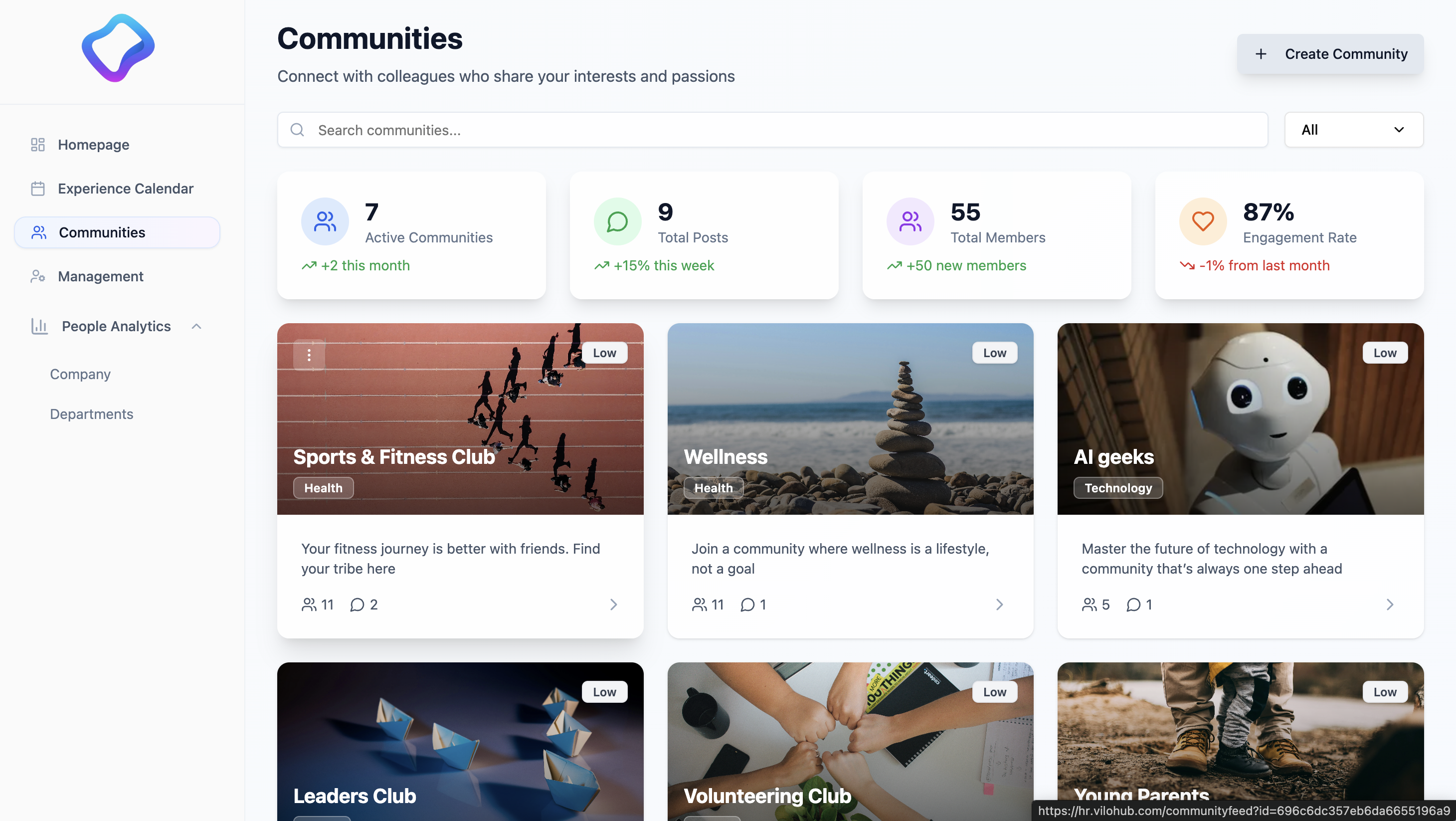Viewport: 1456px width, 821px height.
Task: Click the Create Community button
Action: pyautogui.click(x=1330, y=54)
